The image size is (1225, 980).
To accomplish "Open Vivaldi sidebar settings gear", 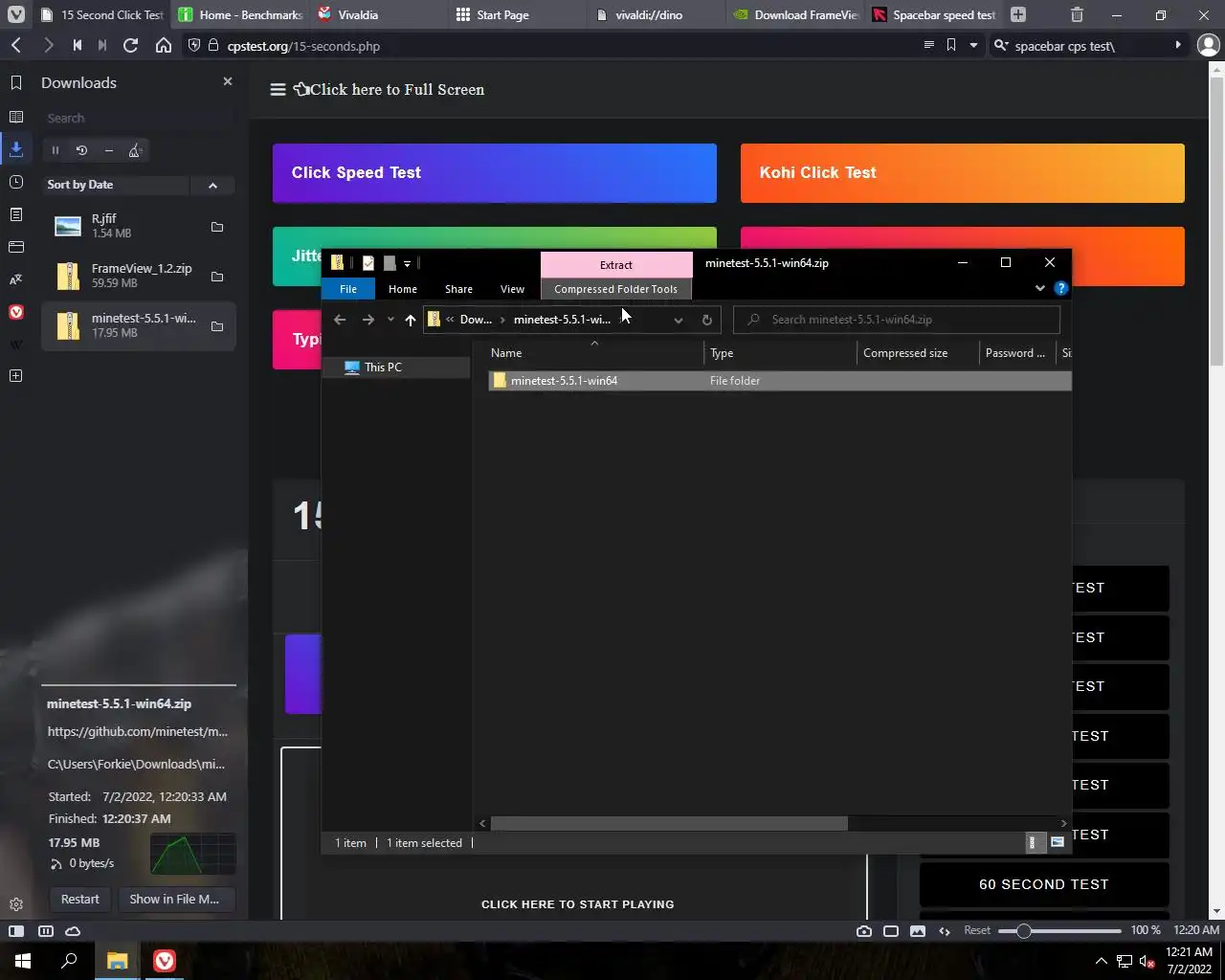I will point(16,904).
